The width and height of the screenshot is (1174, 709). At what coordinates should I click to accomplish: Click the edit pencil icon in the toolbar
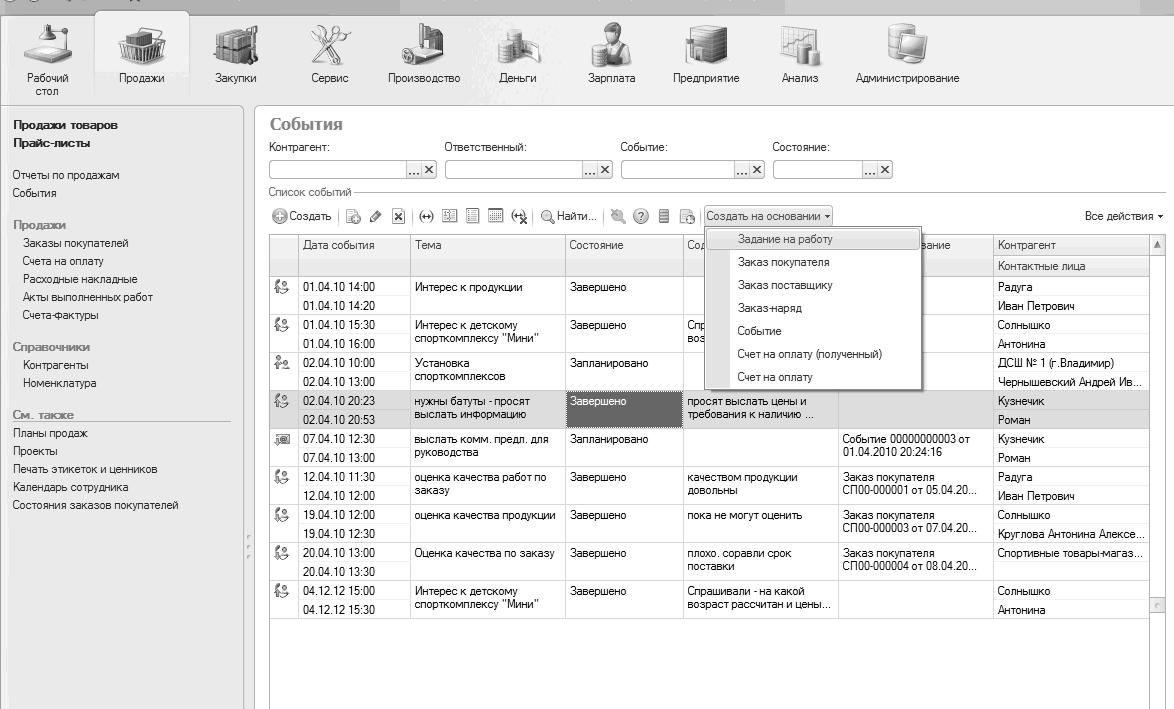(x=376, y=216)
